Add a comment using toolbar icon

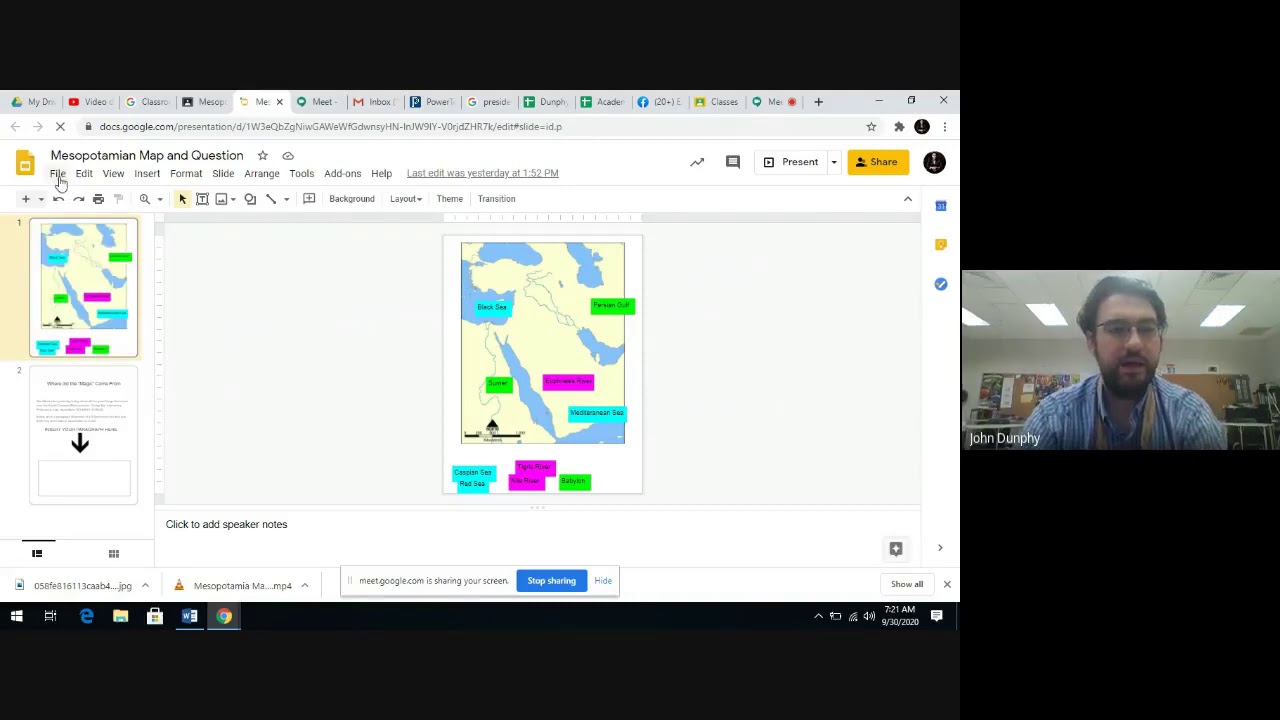point(309,199)
